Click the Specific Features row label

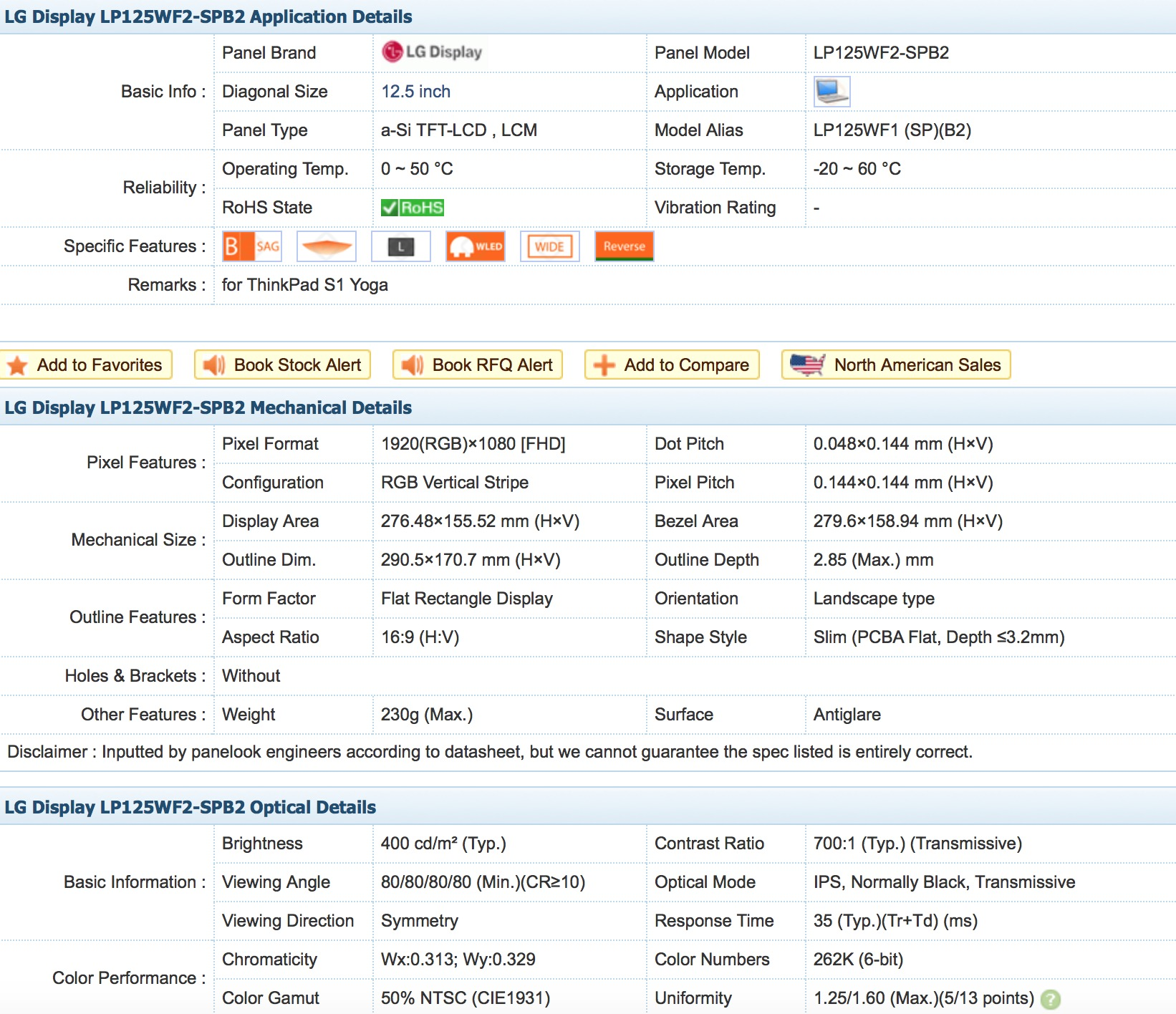pos(135,246)
